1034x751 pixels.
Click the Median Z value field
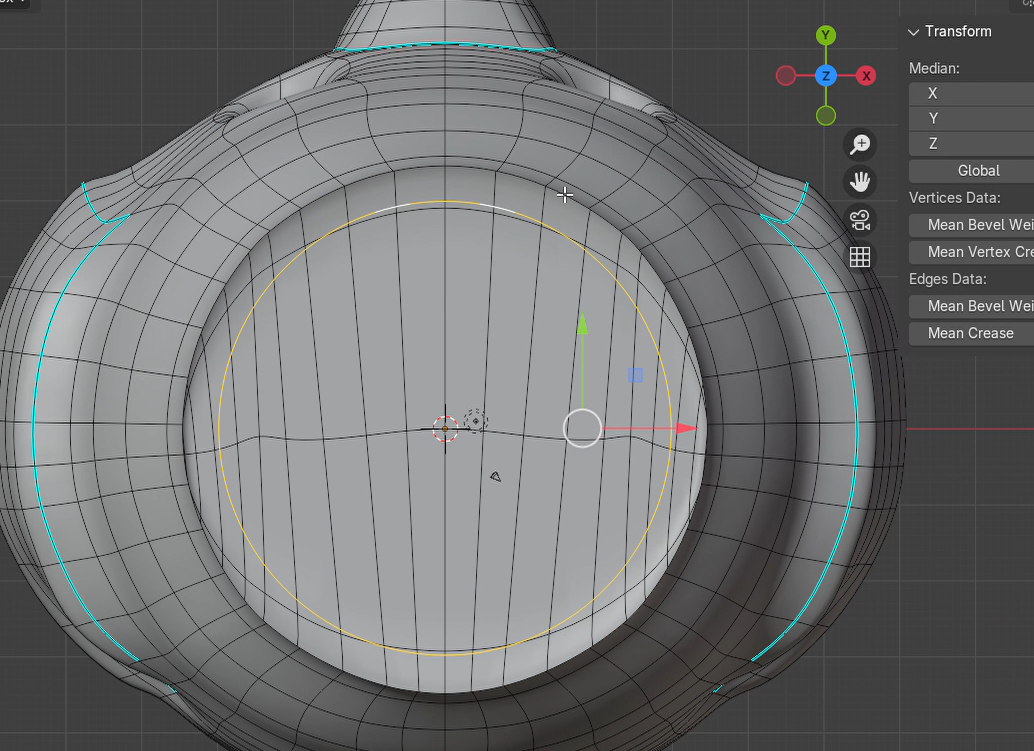point(971,144)
